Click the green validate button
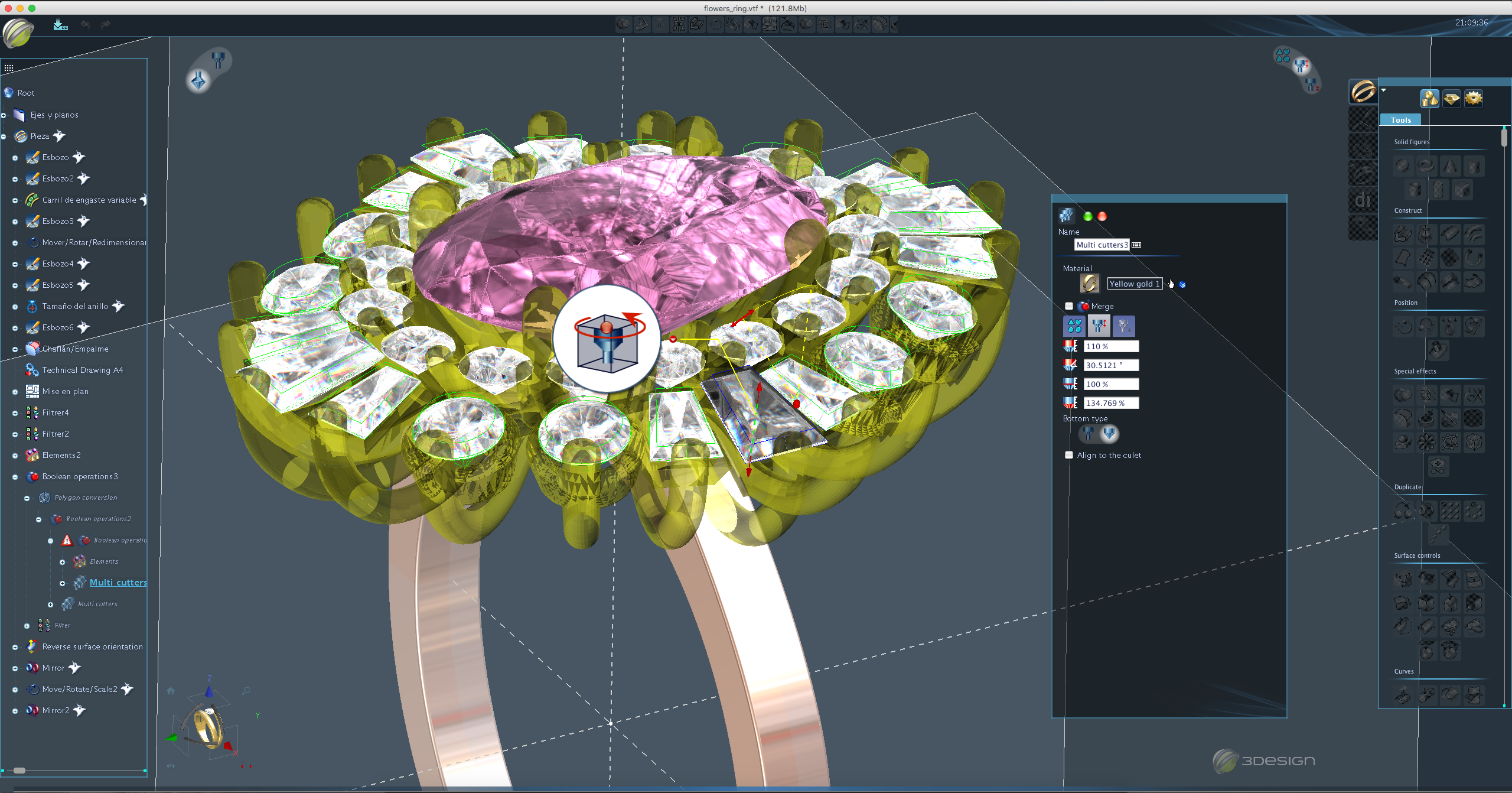 (x=1087, y=216)
